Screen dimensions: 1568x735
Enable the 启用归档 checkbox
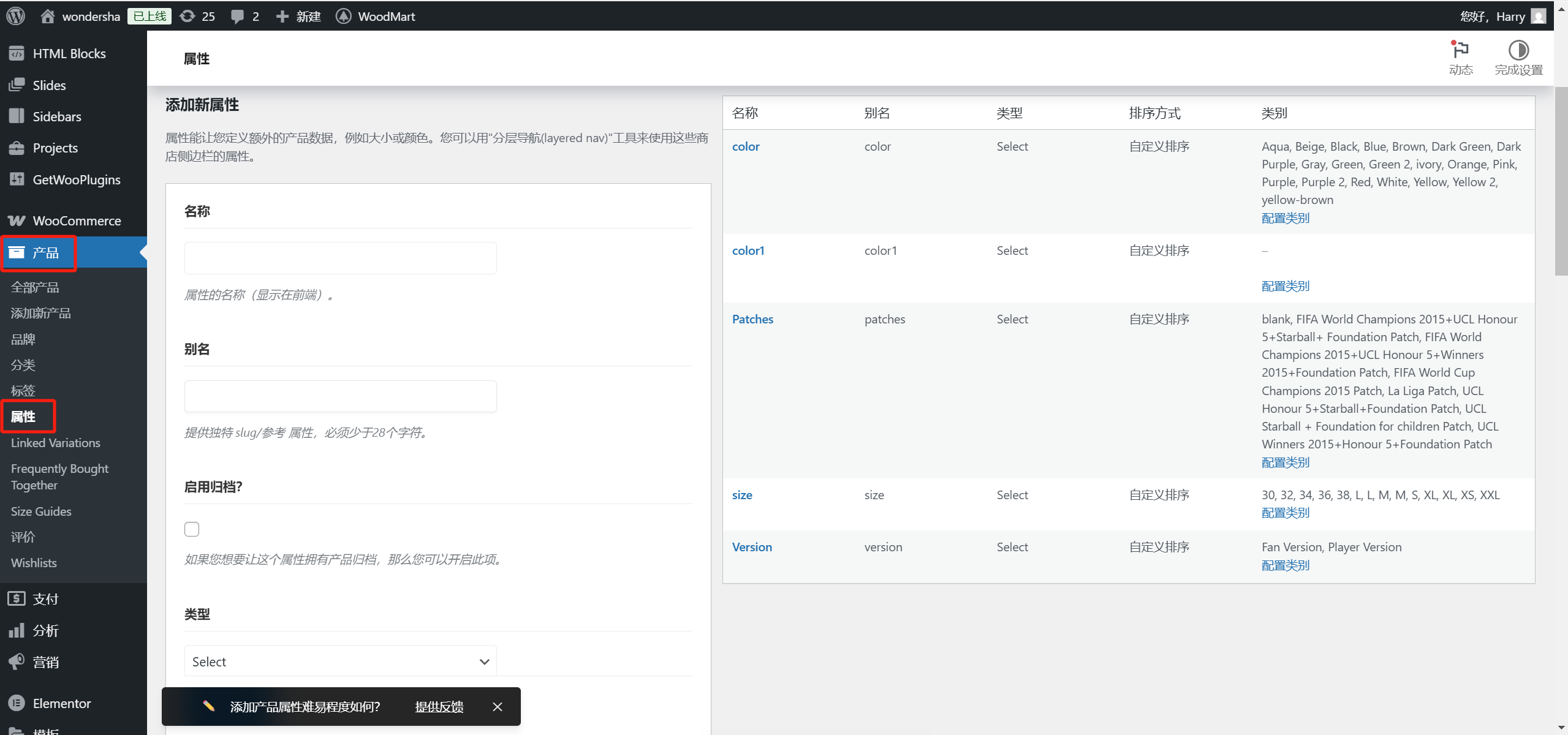pyautogui.click(x=192, y=529)
